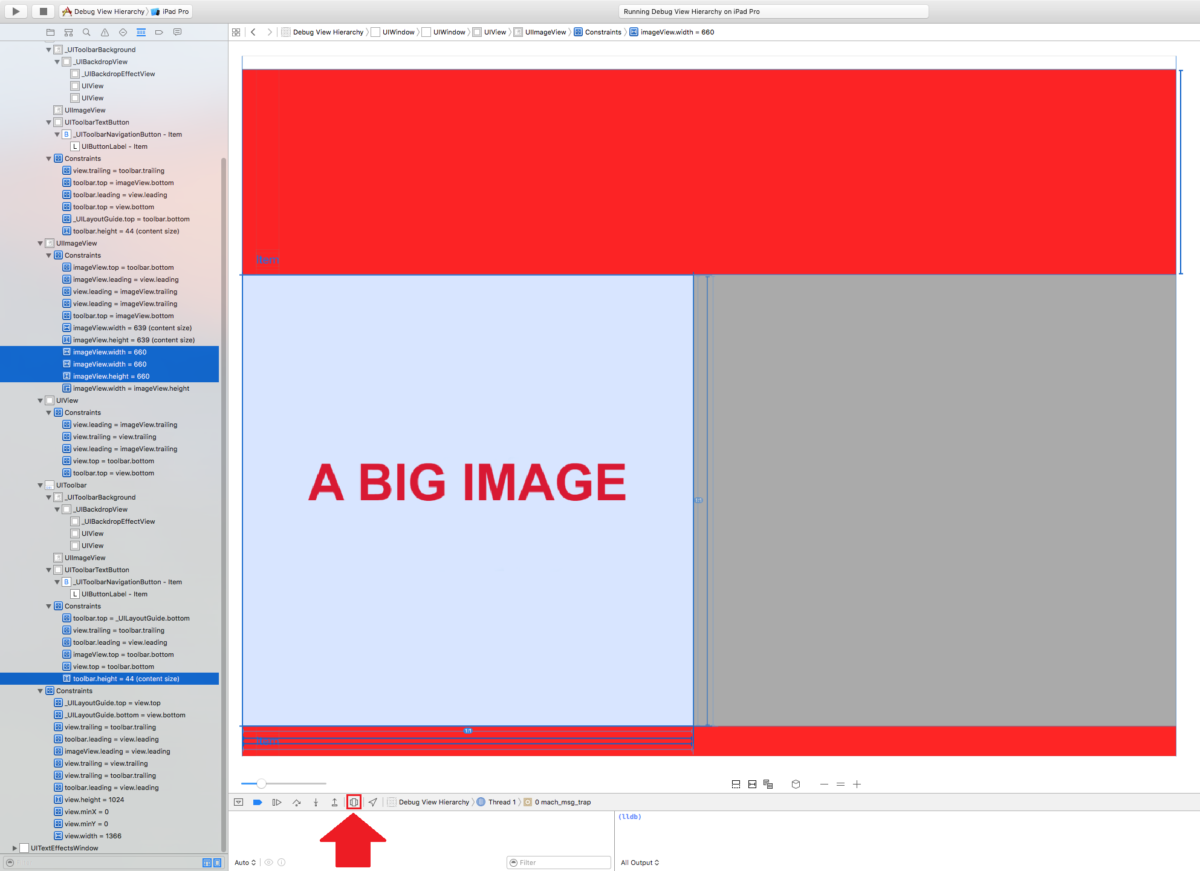This screenshot has height=871, width=1200.
Task: Show the Issue navigator warning icon
Action: [103, 32]
